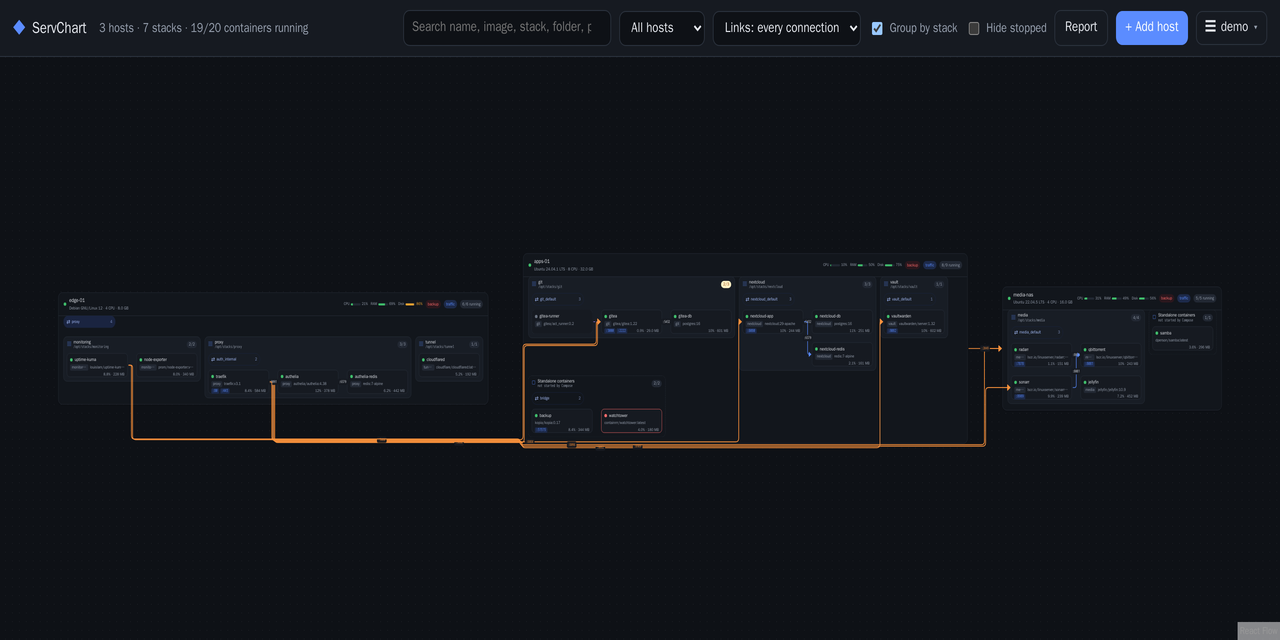The width and height of the screenshot is (1280, 640).
Task: Select the proxy network chip on edge-01
Action: (89, 322)
